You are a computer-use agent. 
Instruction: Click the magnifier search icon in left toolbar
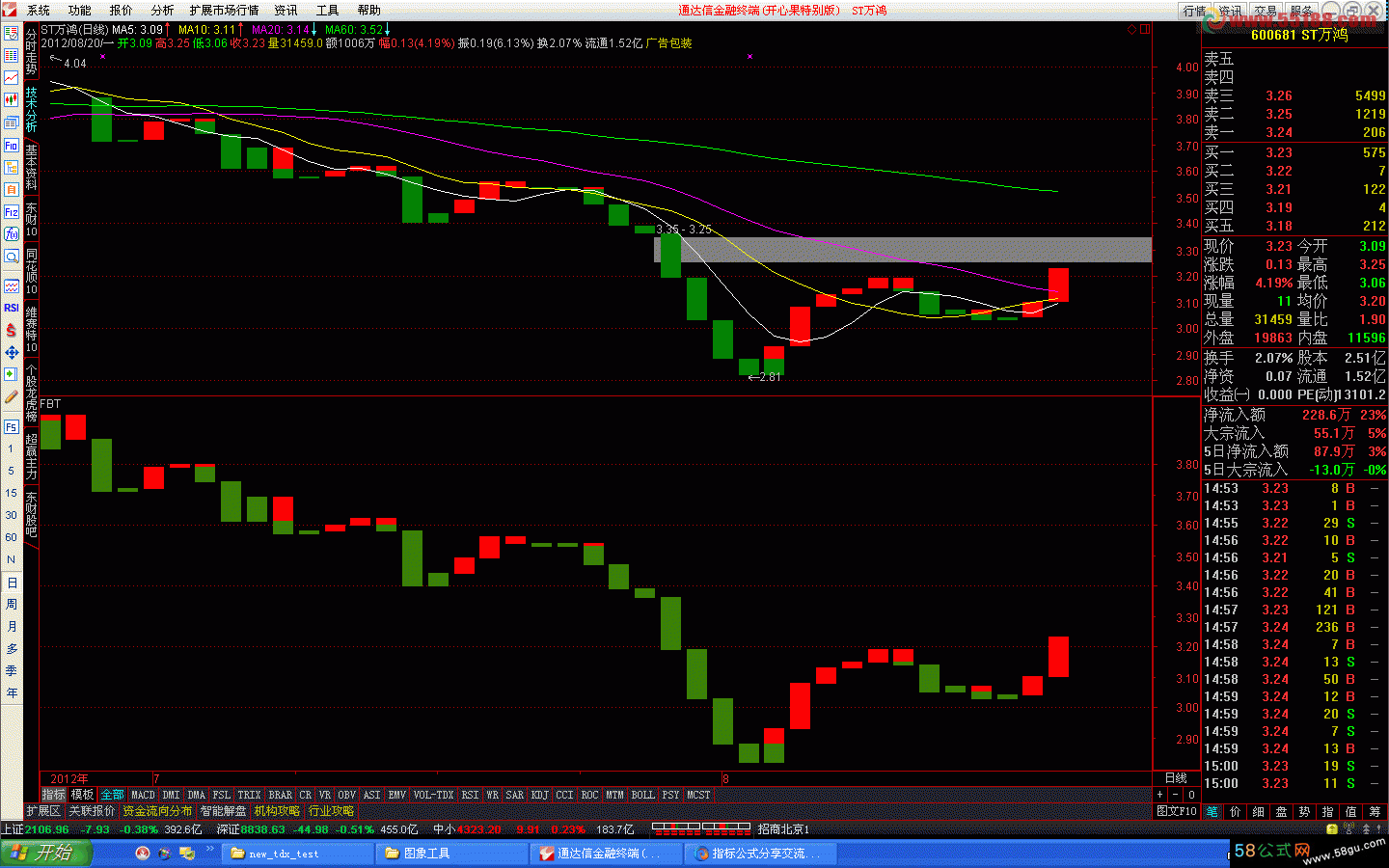pos(12,257)
